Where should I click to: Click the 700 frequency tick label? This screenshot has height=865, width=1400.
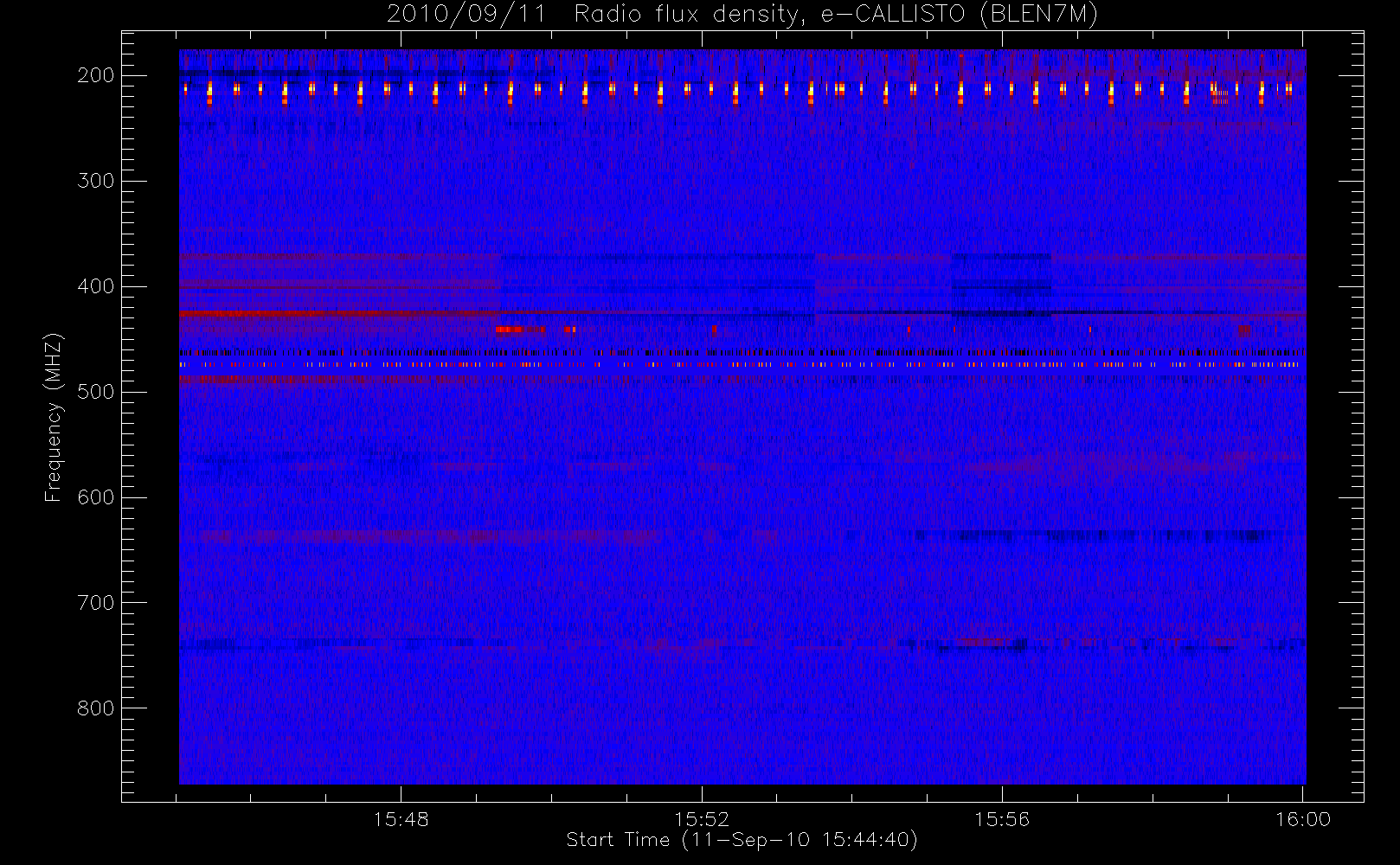click(95, 603)
